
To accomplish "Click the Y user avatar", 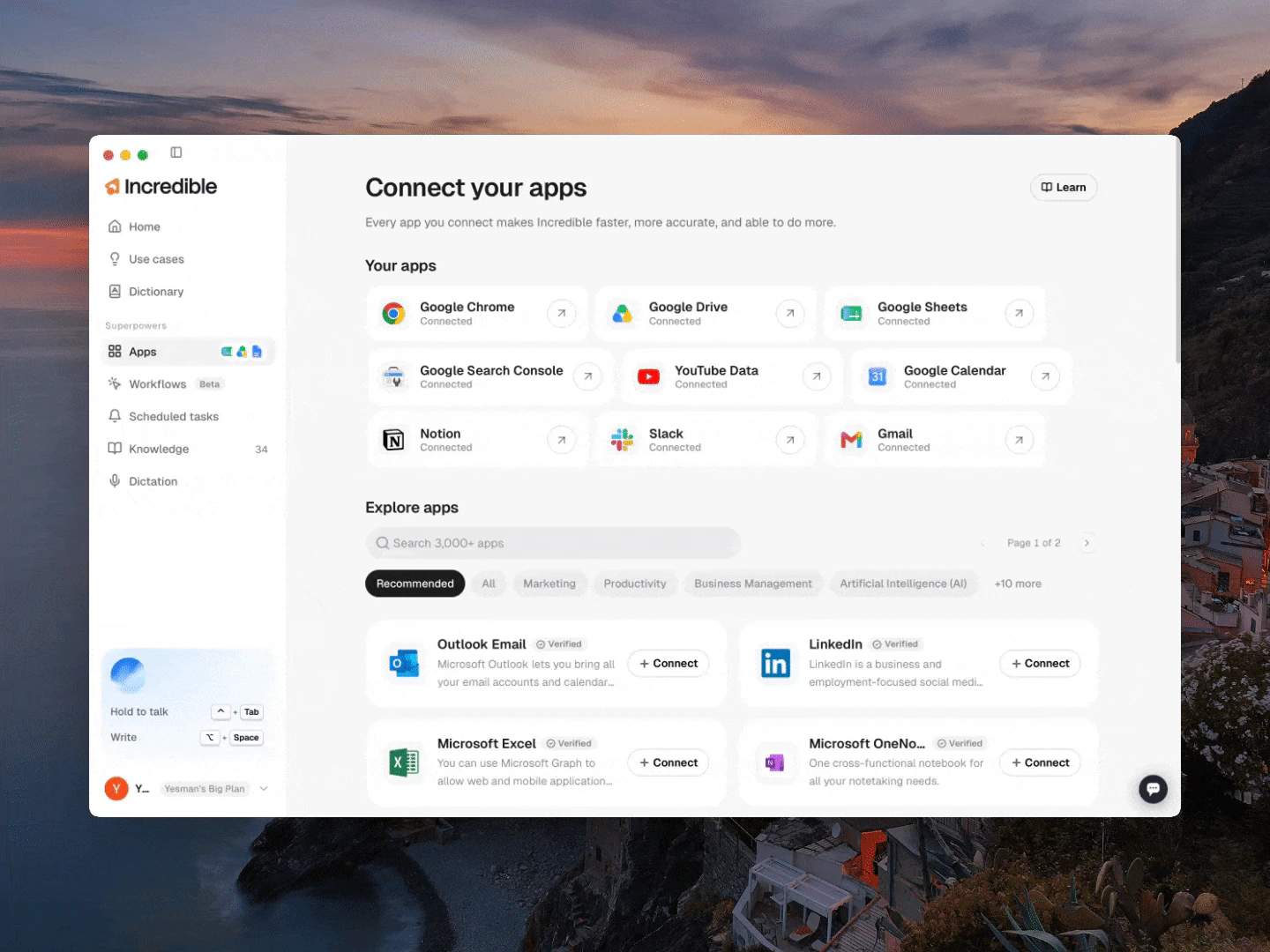I will tap(116, 789).
